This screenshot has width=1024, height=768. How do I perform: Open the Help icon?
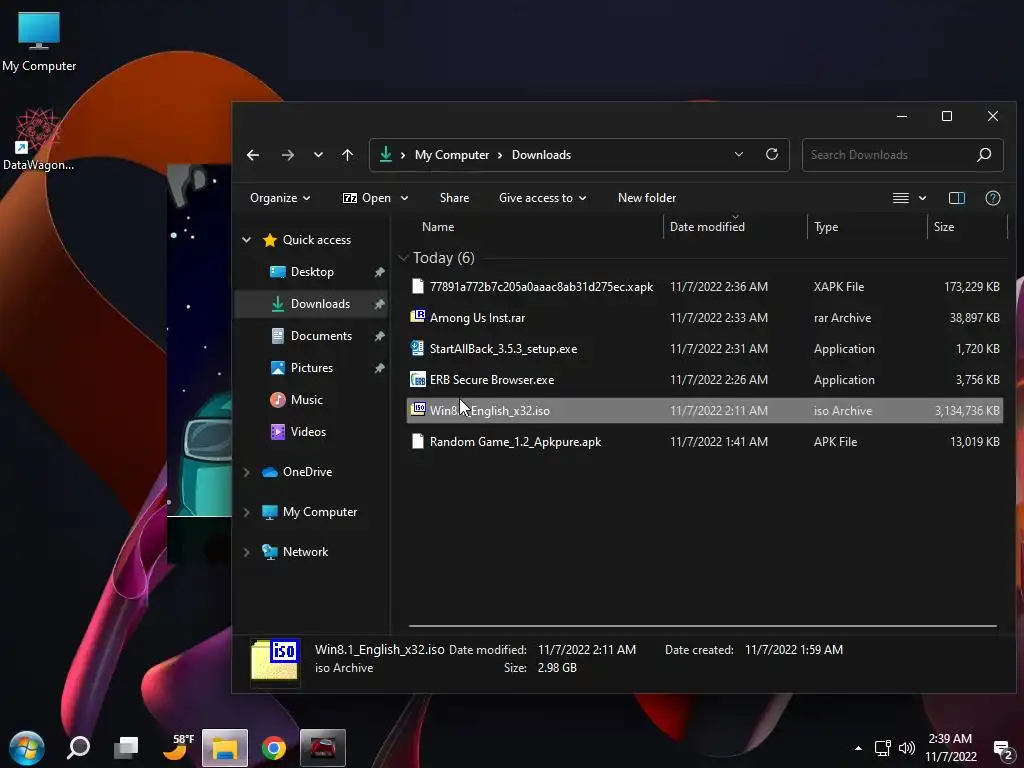click(993, 198)
